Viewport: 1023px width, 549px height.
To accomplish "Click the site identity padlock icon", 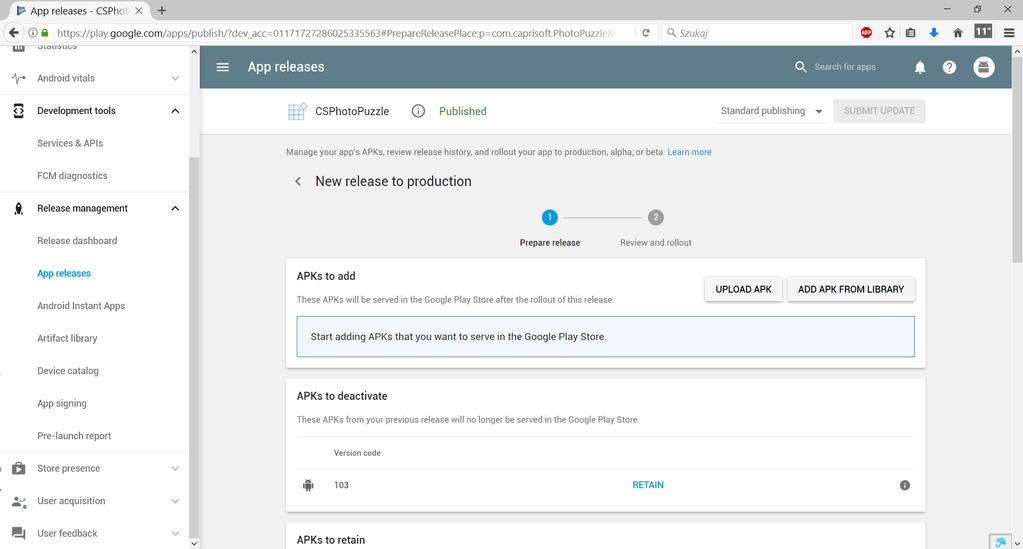I will (45, 33).
